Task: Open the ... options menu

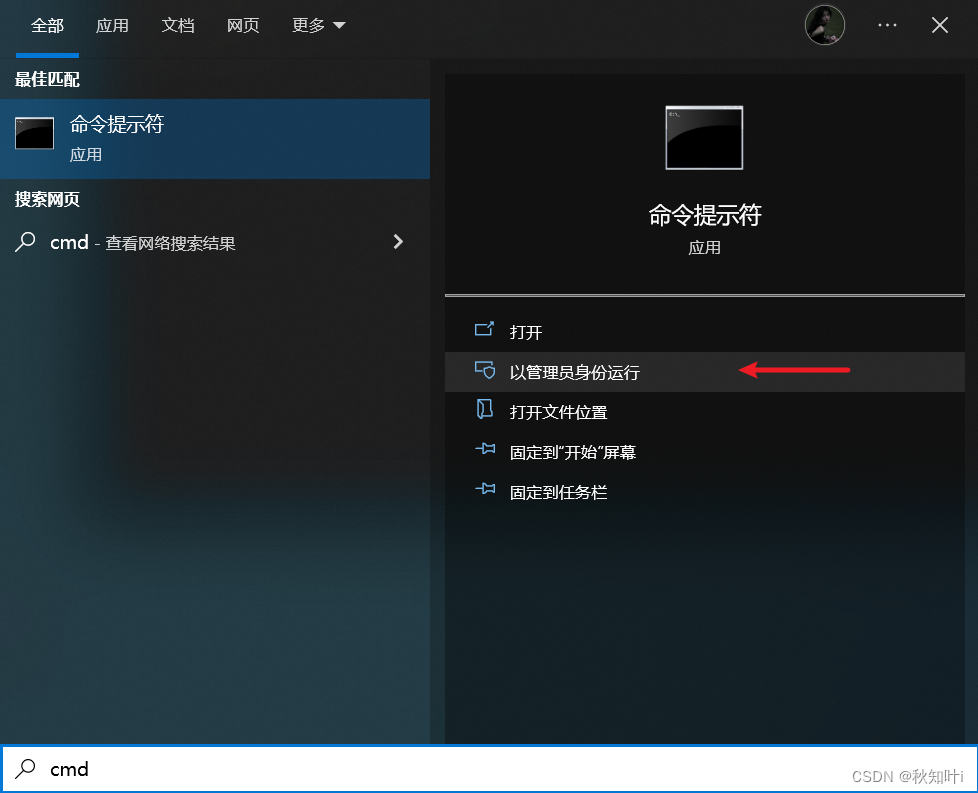Action: tap(887, 25)
